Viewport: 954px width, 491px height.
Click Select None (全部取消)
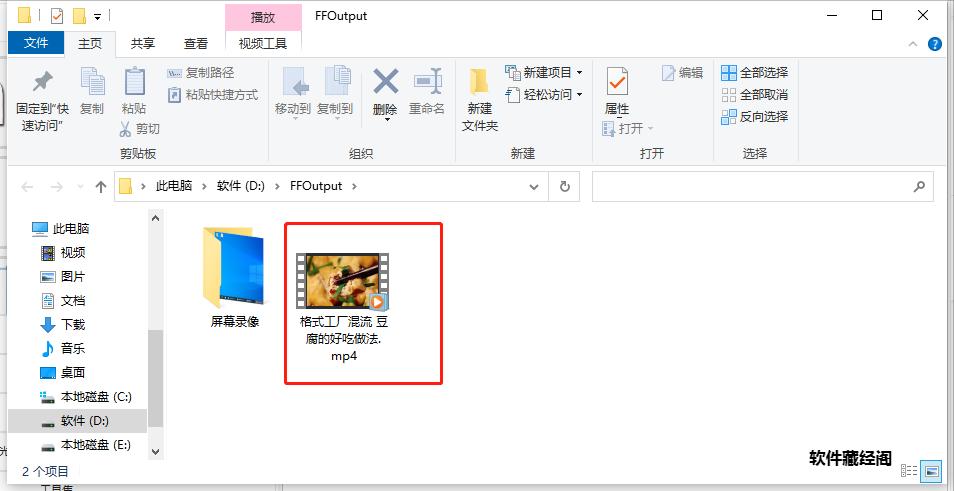pyautogui.click(x=754, y=94)
